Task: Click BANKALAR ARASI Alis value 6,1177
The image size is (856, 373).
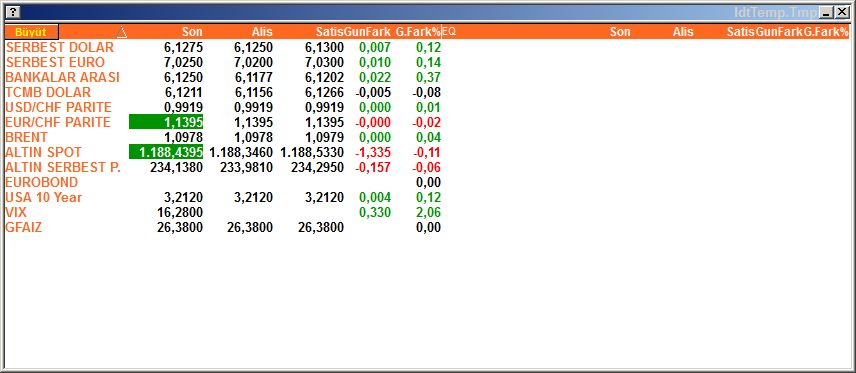Action: [254, 78]
